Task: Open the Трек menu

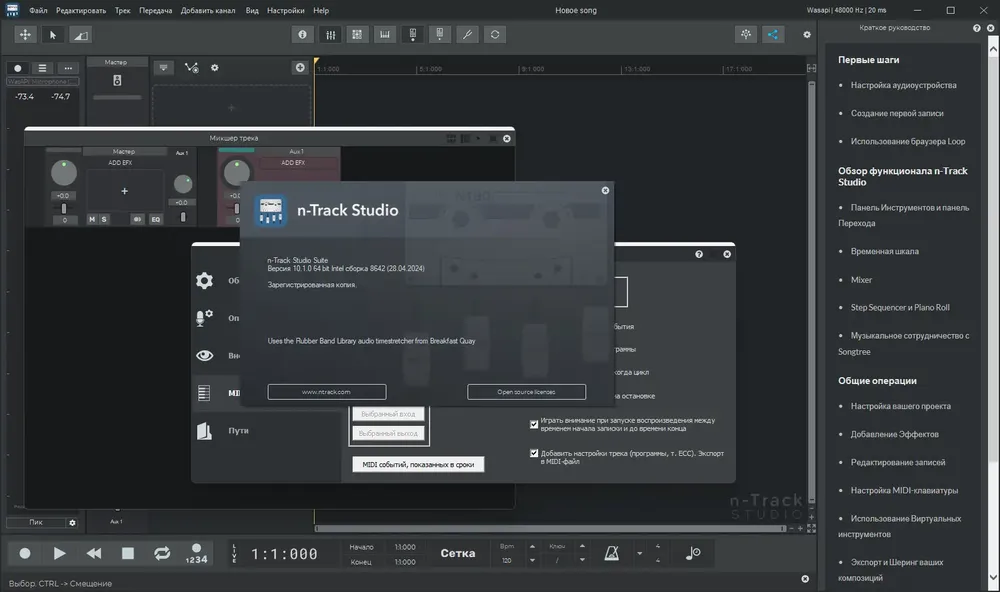Action: 122,10
